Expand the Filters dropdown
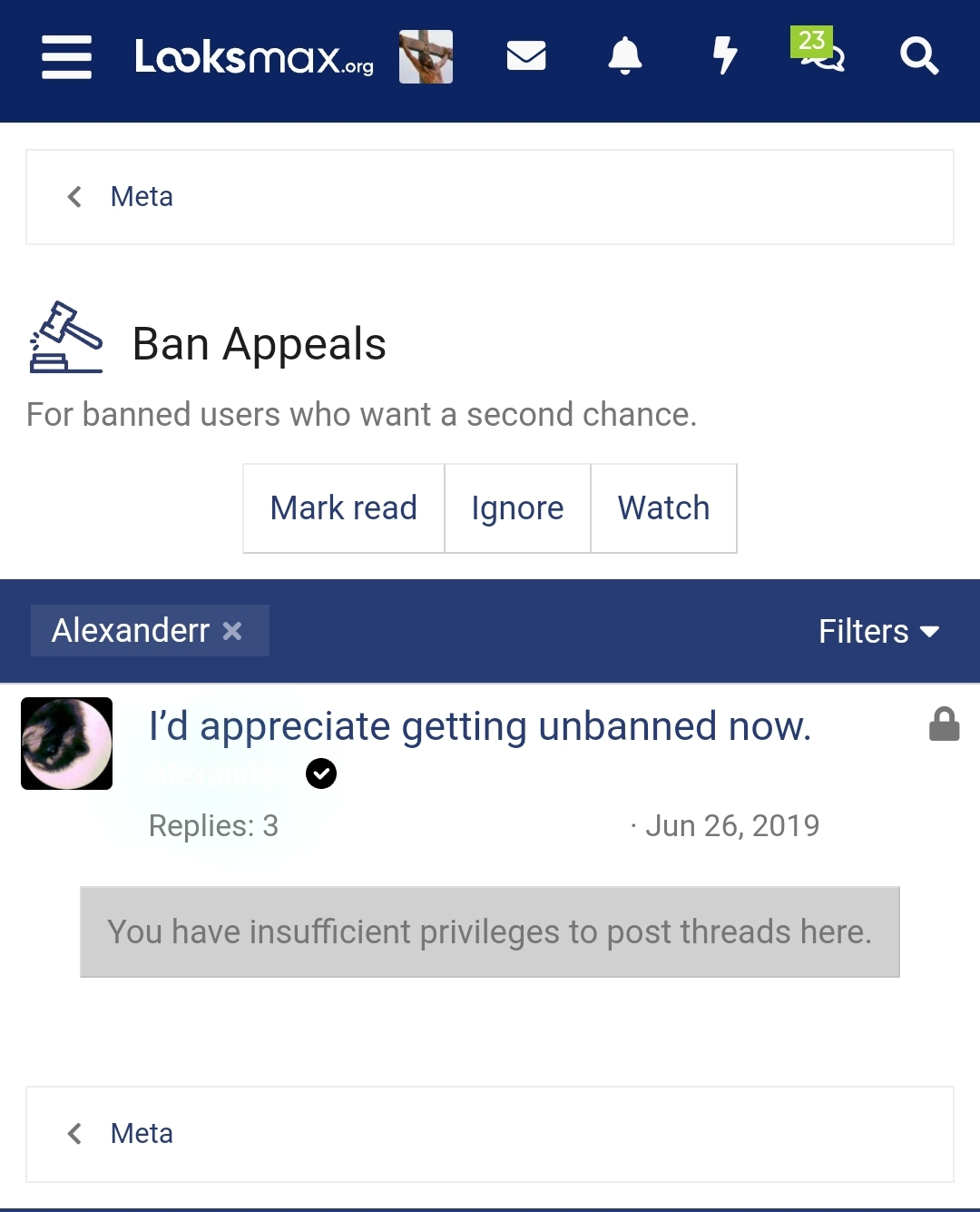This screenshot has width=980, height=1212. tap(878, 631)
